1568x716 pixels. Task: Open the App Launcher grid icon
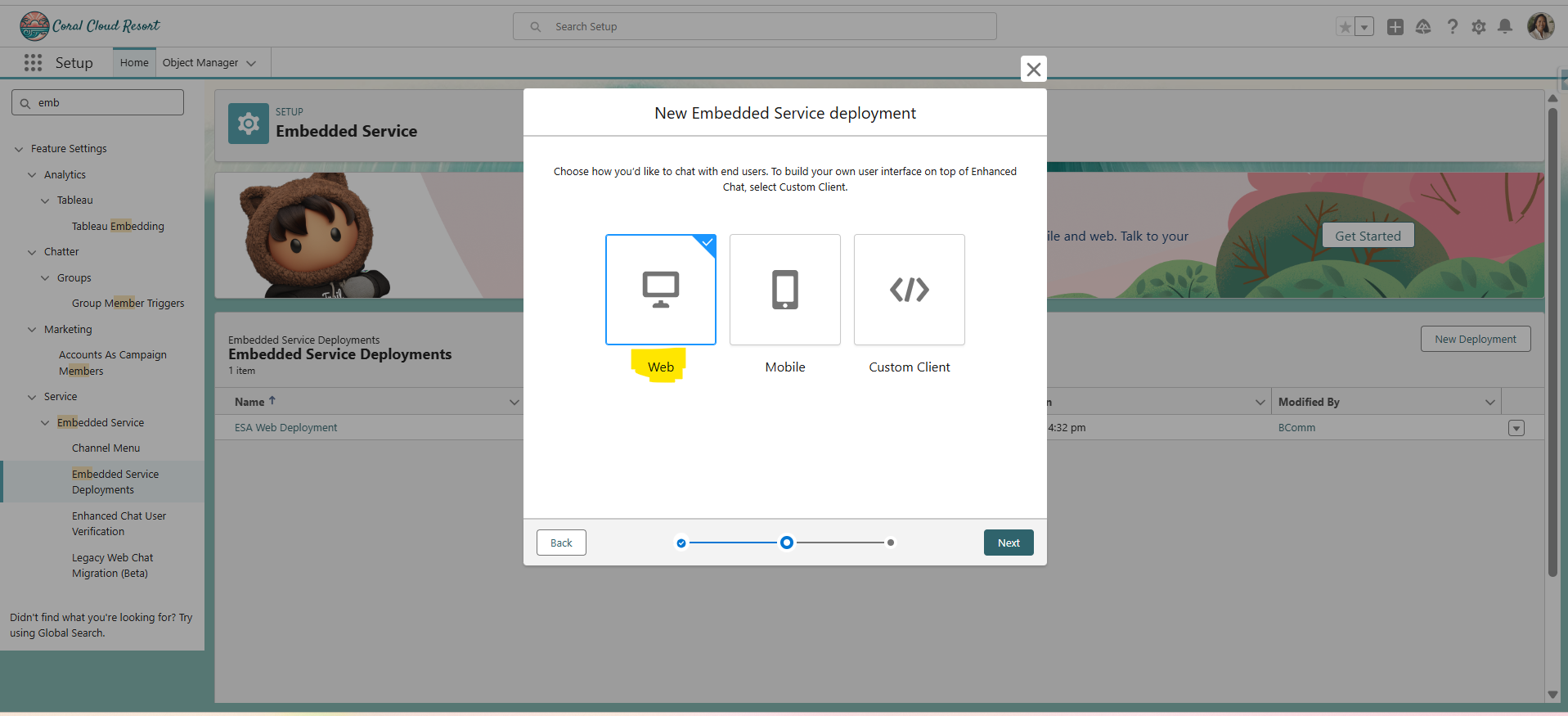pos(33,63)
